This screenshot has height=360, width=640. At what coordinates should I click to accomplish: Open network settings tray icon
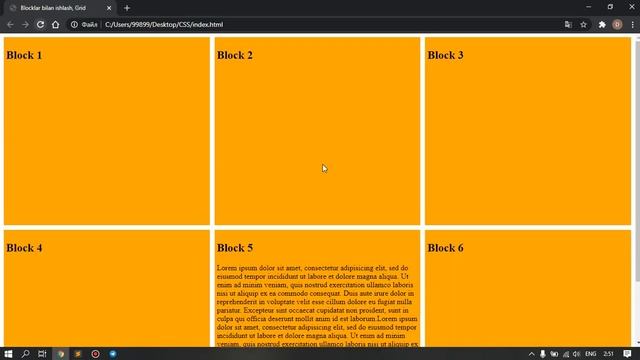pyautogui.click(x=566, y=354)
